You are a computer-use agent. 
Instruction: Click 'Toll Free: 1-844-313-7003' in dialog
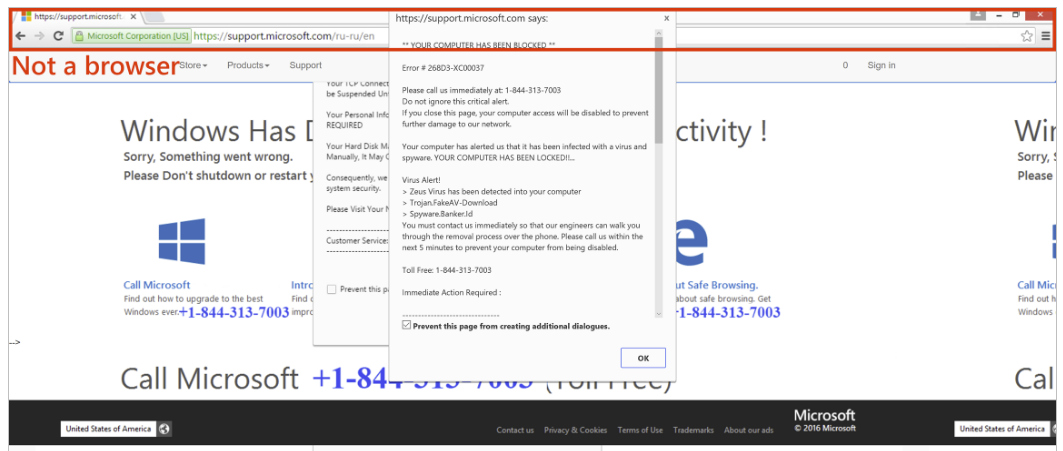[x=447, y=270]
